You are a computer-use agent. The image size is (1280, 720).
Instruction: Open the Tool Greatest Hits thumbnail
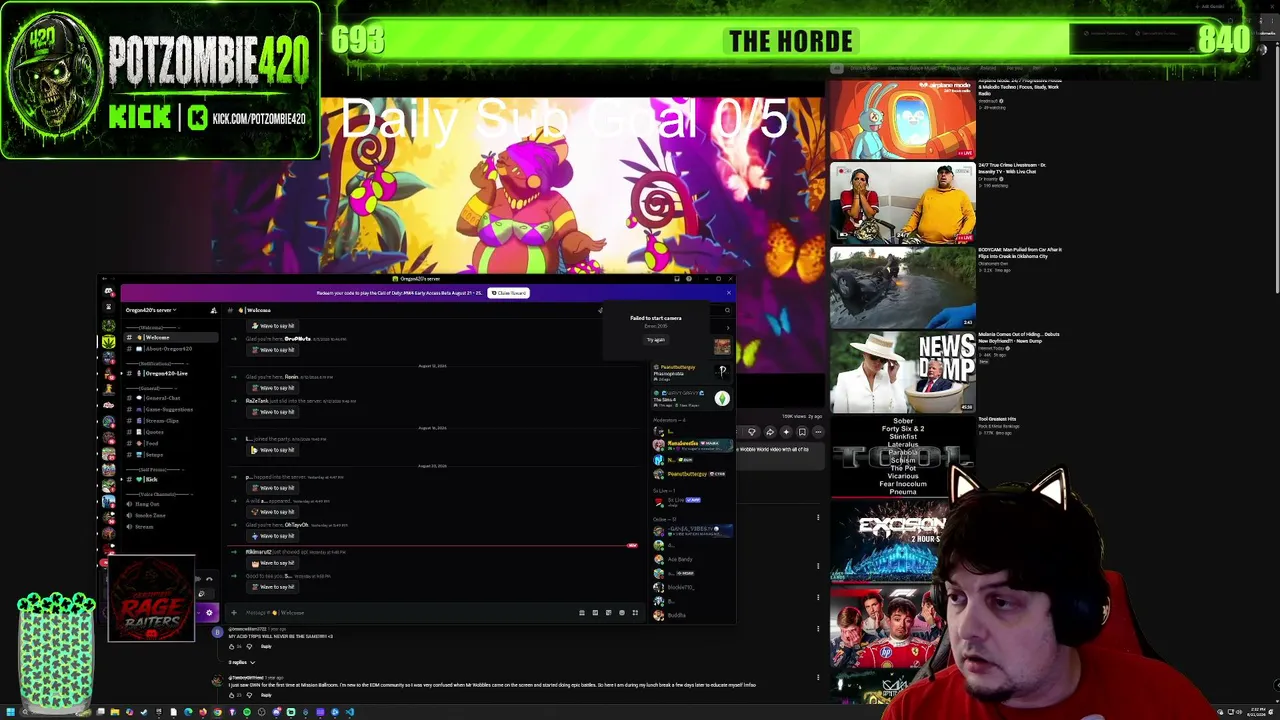(902, 457)
